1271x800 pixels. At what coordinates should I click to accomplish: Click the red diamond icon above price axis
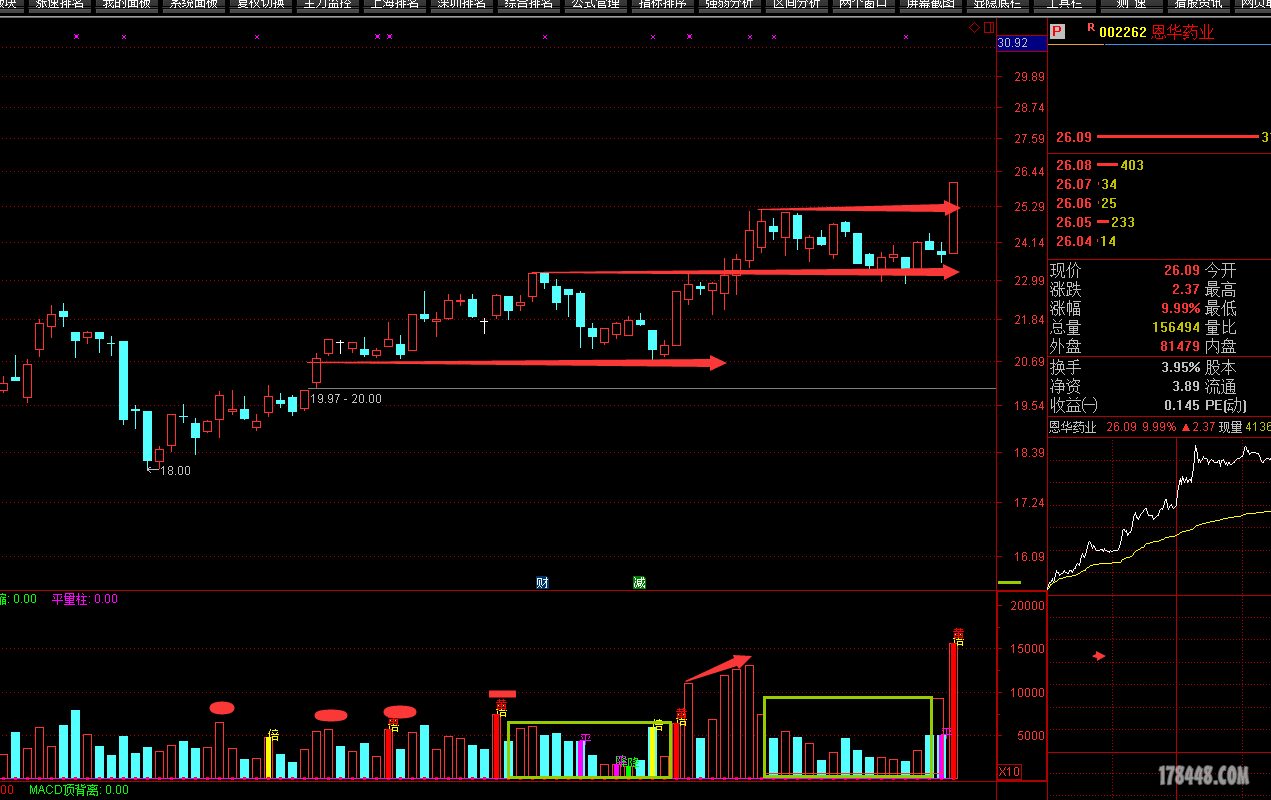(974, 28)
